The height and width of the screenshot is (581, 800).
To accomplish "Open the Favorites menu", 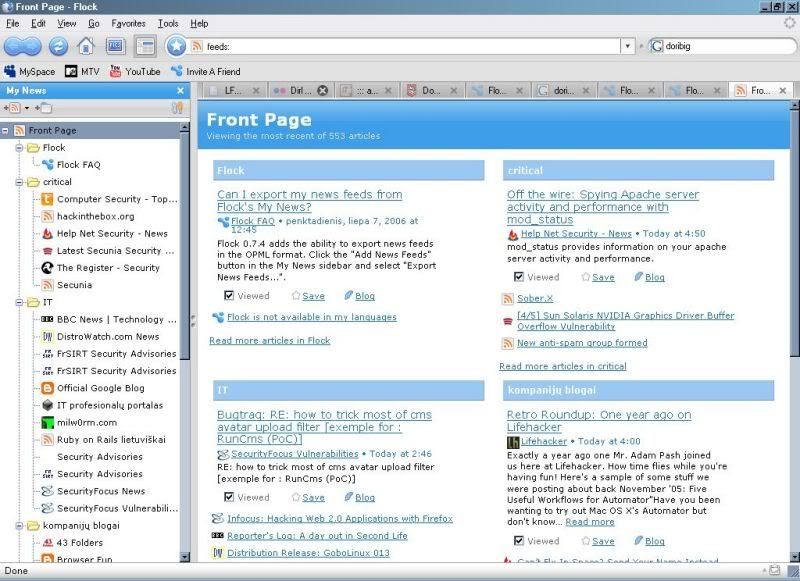I will tap(128, 23).
